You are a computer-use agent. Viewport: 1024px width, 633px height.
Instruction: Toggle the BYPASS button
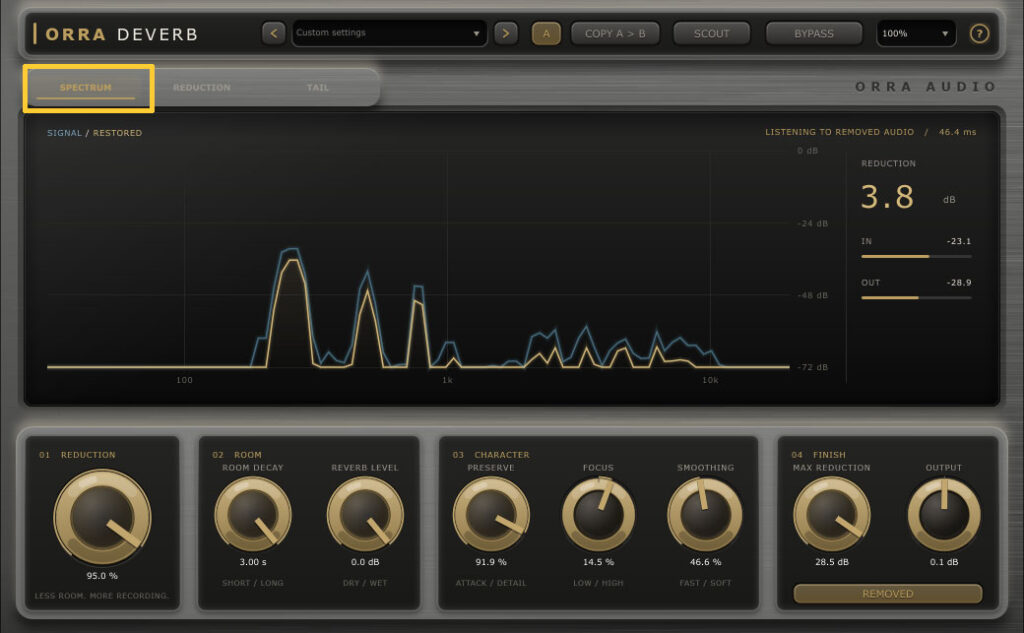point(814,33)
